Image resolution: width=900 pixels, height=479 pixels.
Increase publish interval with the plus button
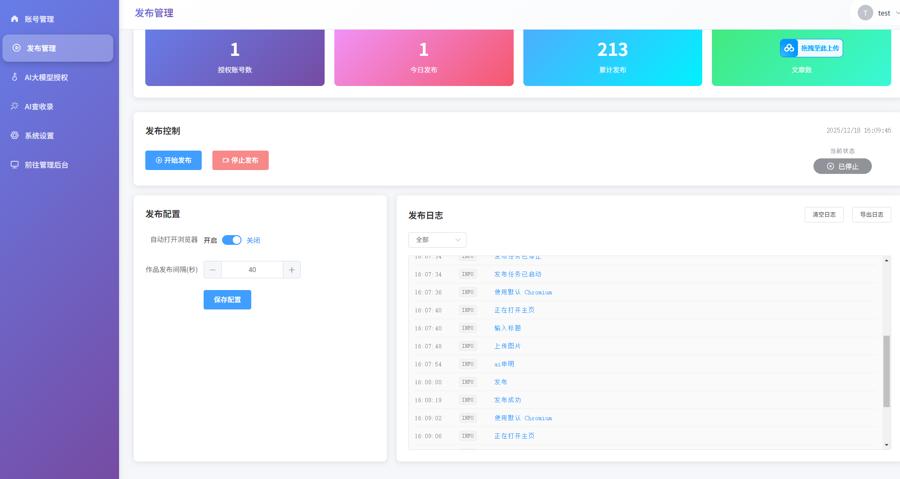(291, 270)
